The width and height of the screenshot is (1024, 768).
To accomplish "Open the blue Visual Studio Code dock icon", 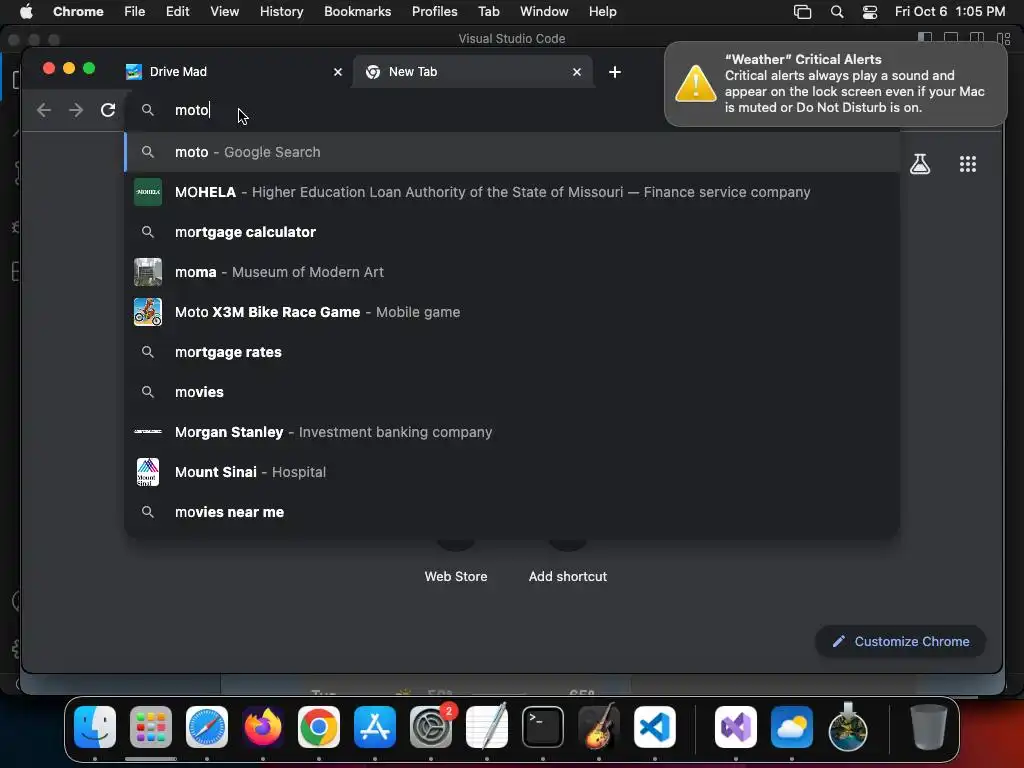I will click(x=655, y=727).
